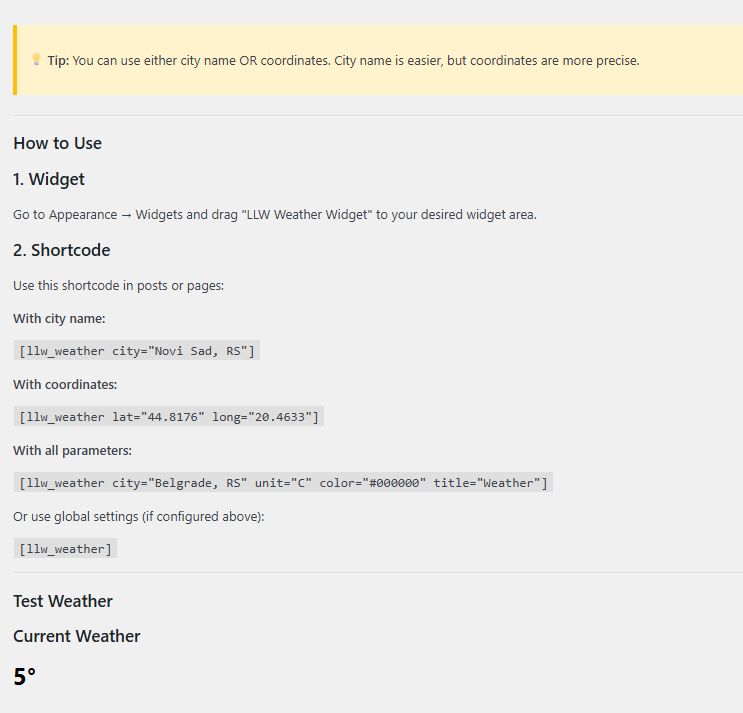Image resolution: width=743 pixels, height=713 pixels.
Task: Click the Appearance → Widgets instruction text
Action: pos(275,215)
